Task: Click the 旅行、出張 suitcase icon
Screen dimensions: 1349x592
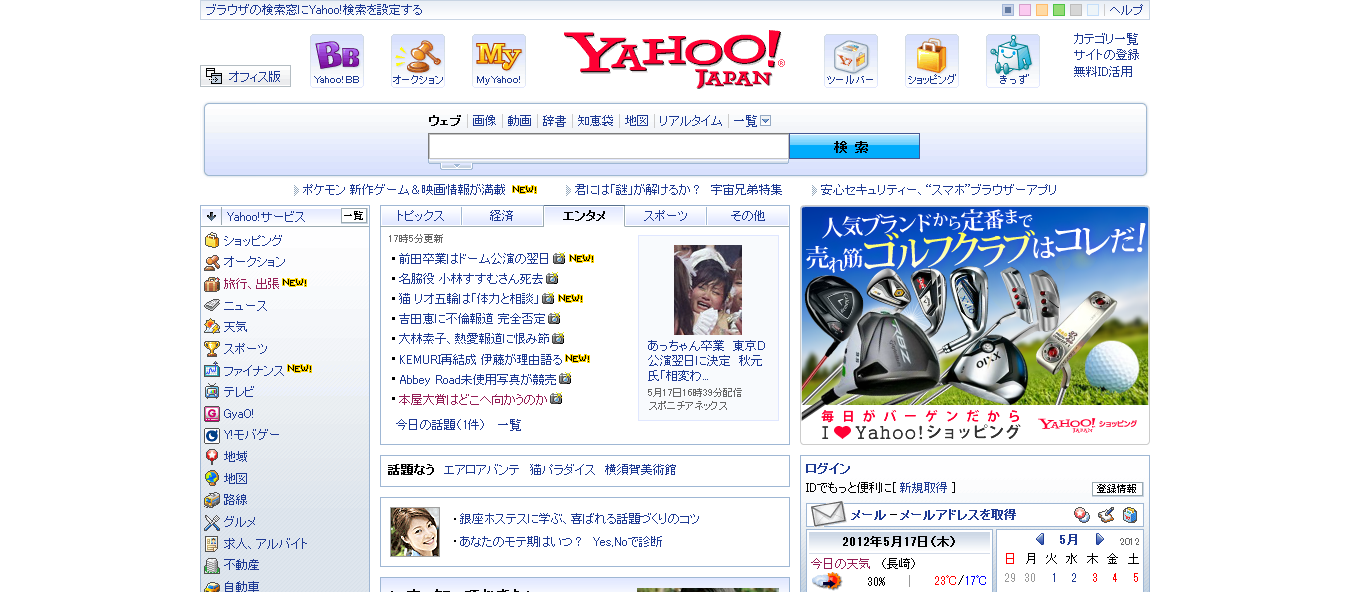Action: point(212,284)
